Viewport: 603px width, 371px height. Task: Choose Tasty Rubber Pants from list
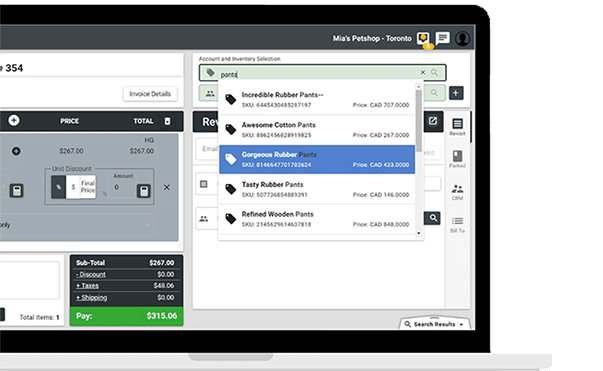(317, 189)
